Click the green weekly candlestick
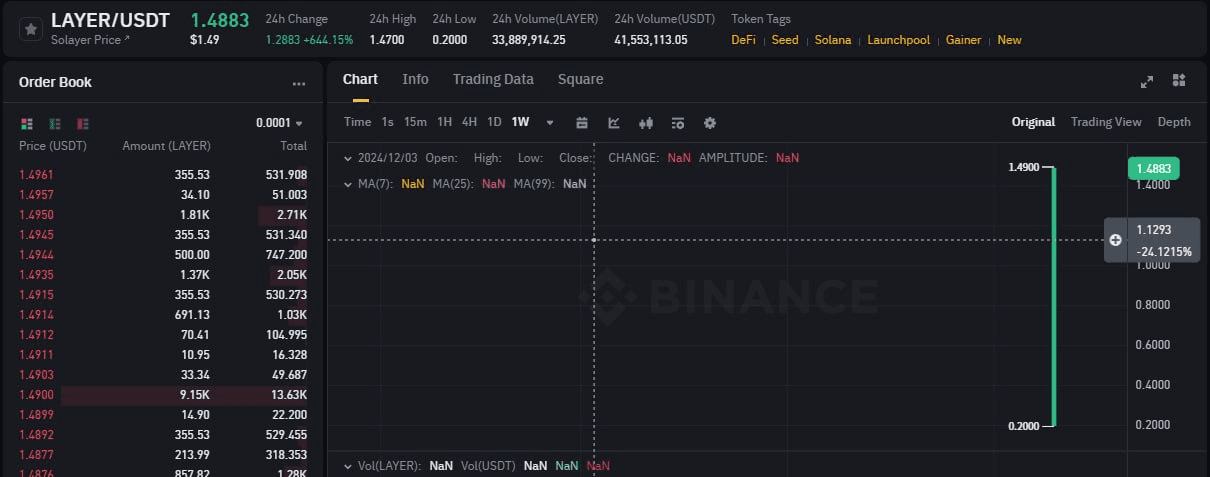This screenshot has height=477, width=1210. (1054, 297)
